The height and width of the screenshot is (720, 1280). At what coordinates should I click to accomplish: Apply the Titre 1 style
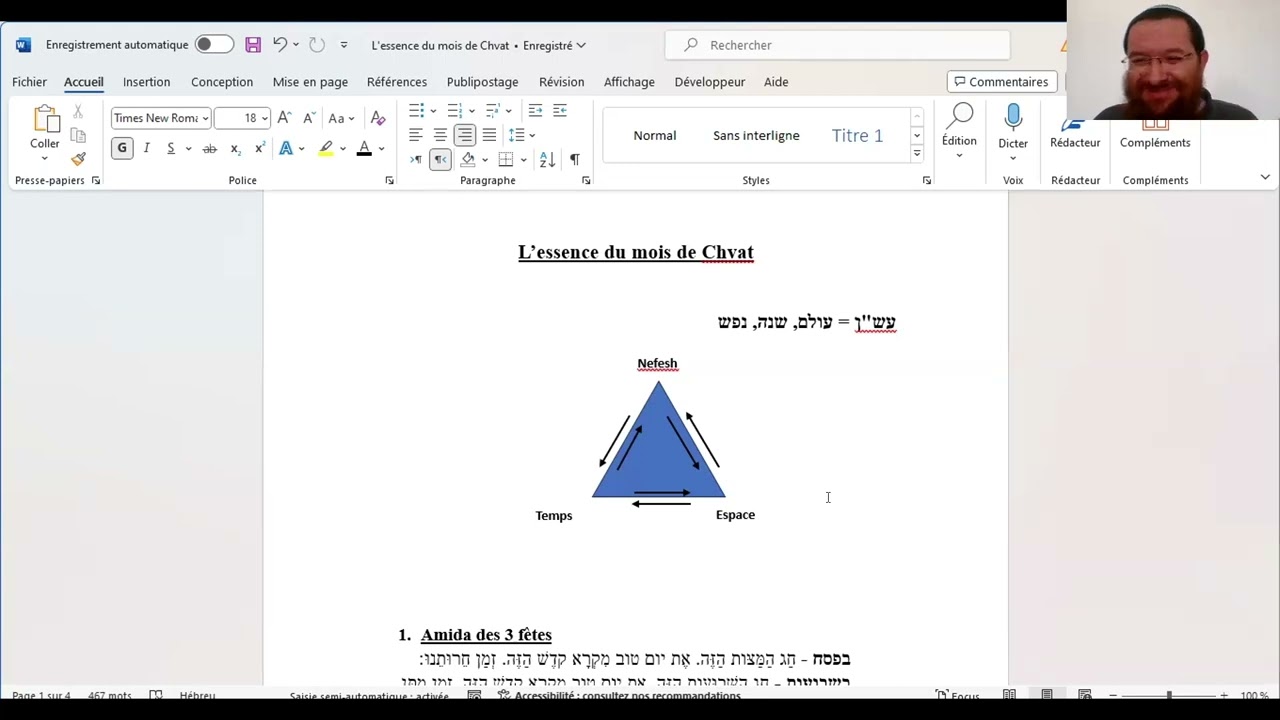pyautogui.click(x=857, y=135)
